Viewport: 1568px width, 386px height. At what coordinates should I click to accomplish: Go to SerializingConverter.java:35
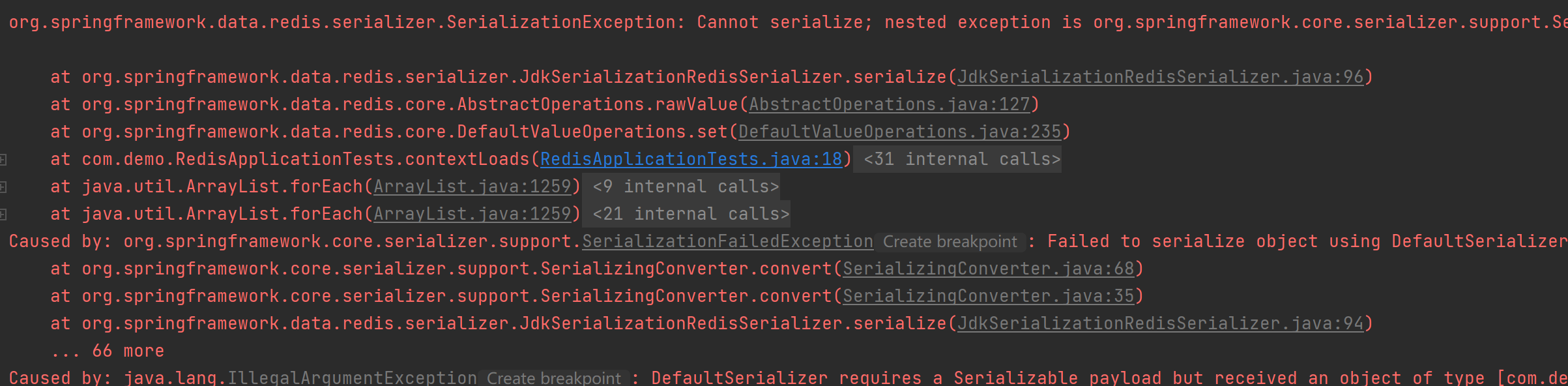(989, 296)
